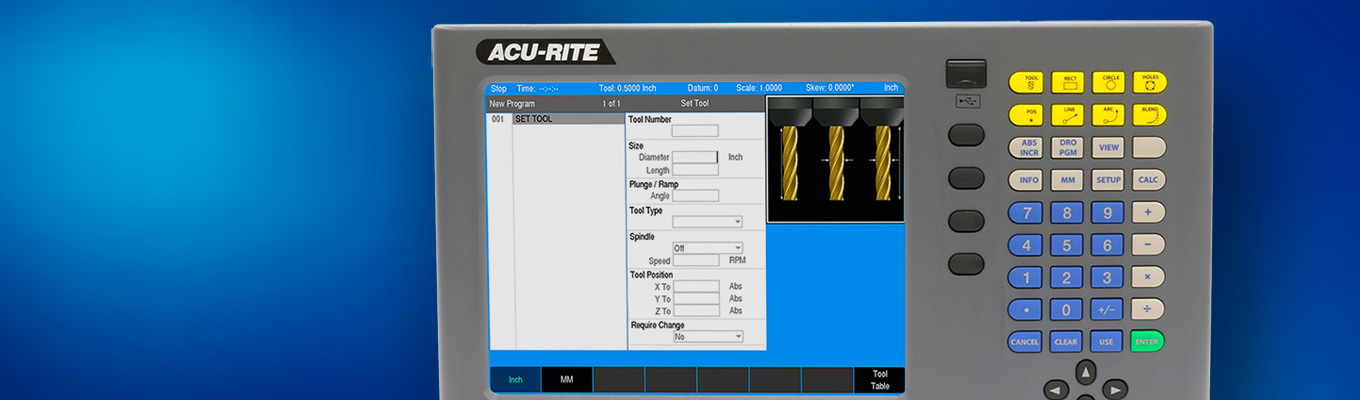The image size is (1360, 400).
Task: Click the end mill tool preview image
Action: [x=835, y=159]
